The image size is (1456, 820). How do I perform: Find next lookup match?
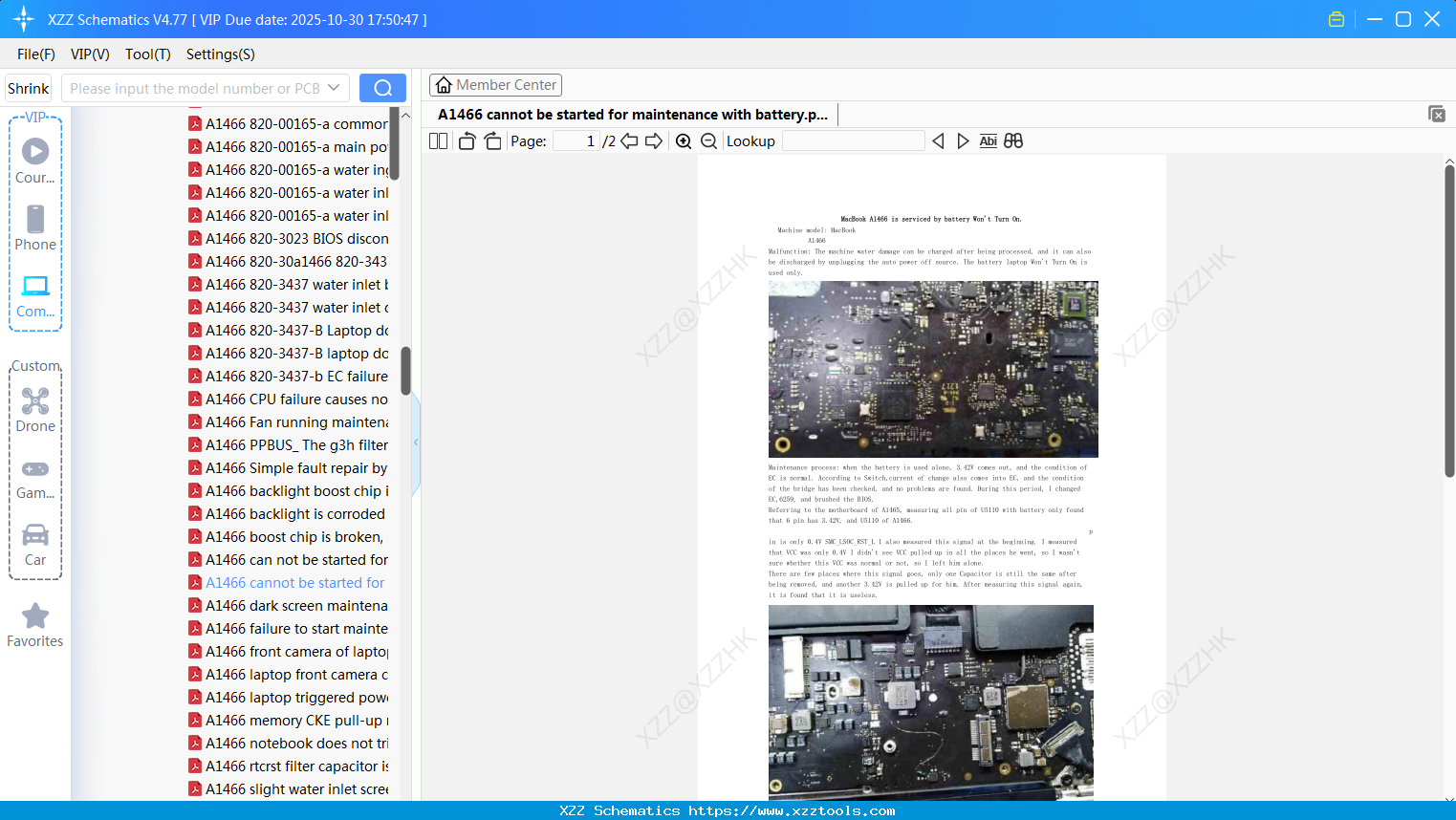pos(963,141)
